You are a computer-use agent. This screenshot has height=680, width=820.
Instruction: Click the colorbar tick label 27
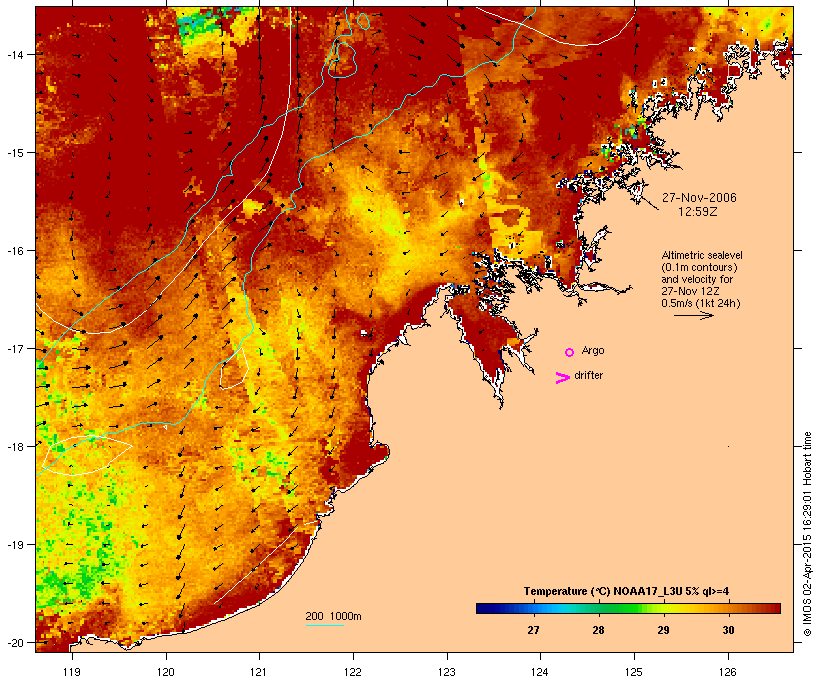[x=533, y=630]
